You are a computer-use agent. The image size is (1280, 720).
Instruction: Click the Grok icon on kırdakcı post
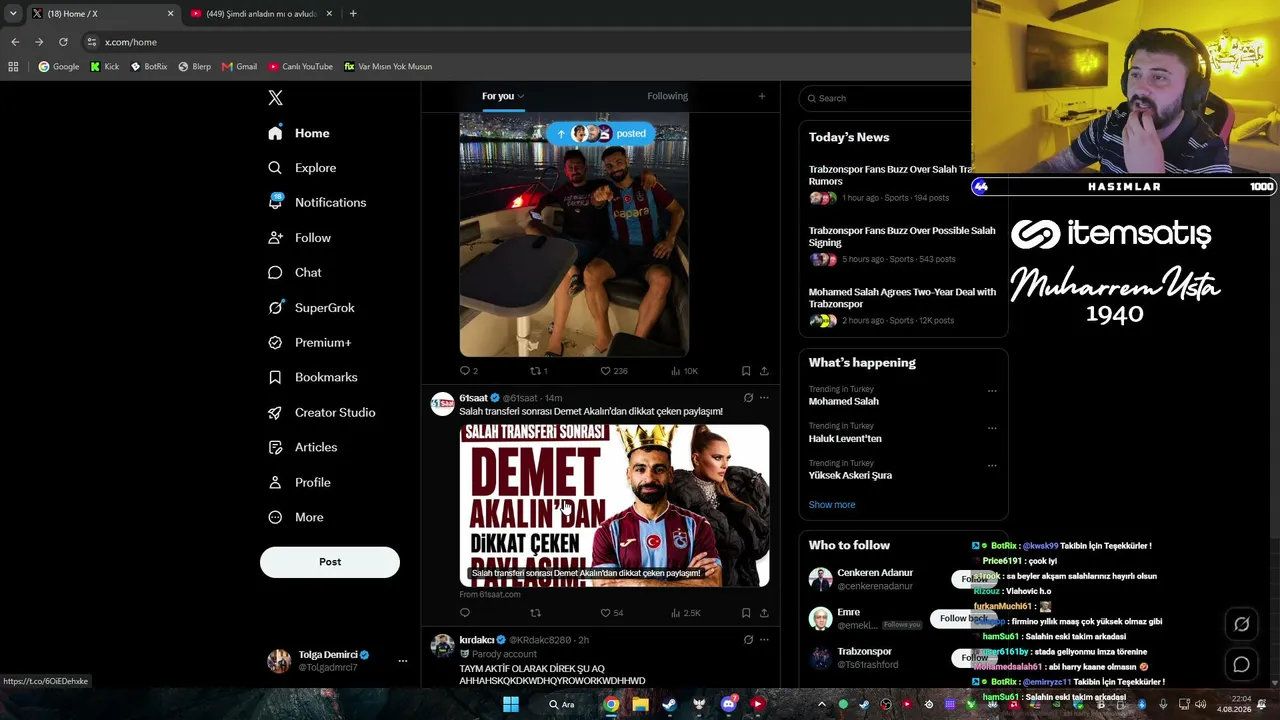[x=748, y=640]
